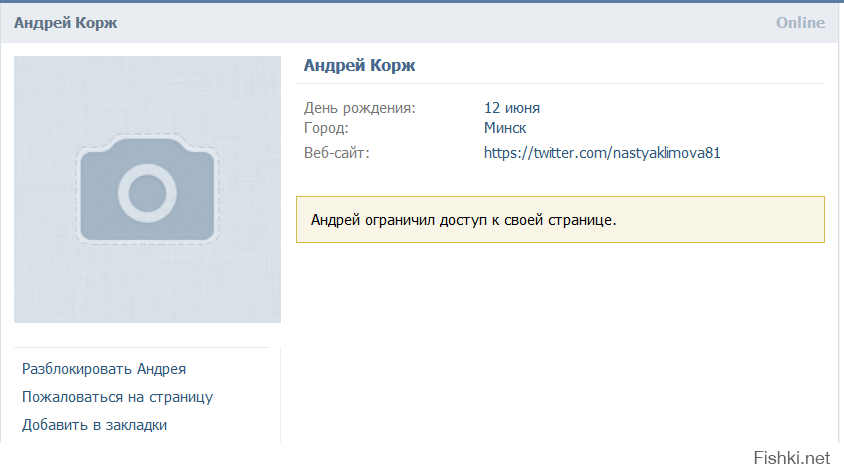This screenshot has height=473, width=844.
Task: Choose Разблокировать Андрея in the side menu
Action: pos(104,369)
